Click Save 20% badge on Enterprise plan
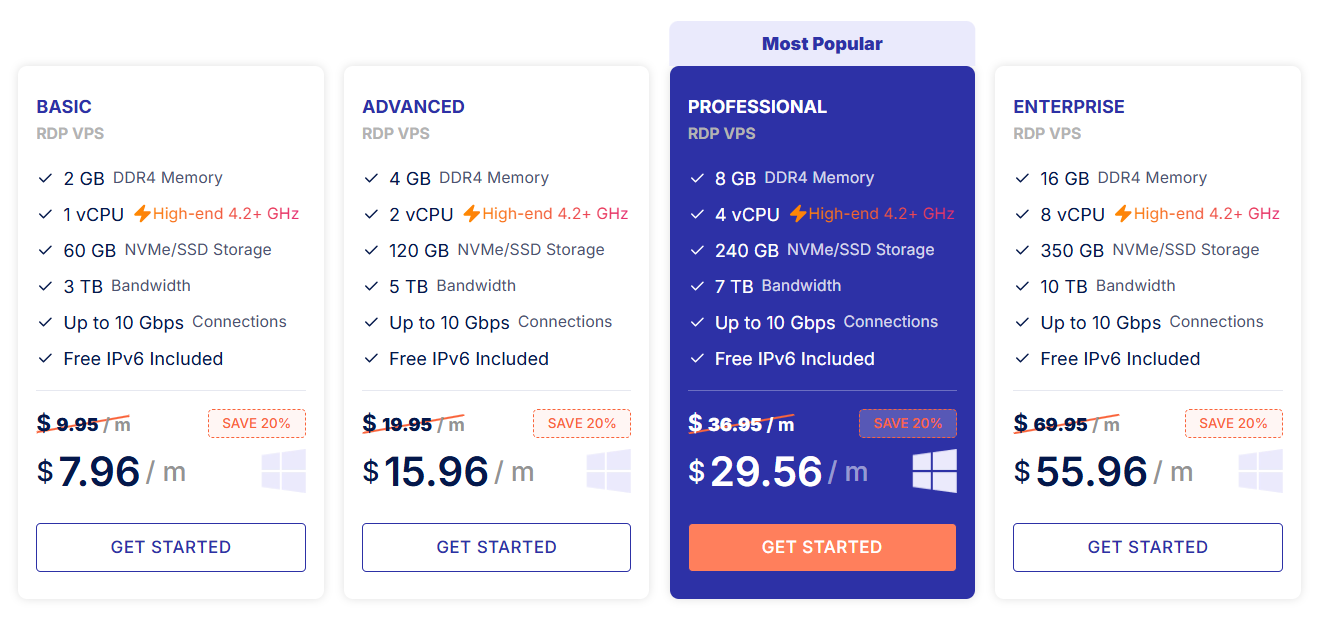The width and height of the screenshot is (1322, 625). tap(1233, 423)
